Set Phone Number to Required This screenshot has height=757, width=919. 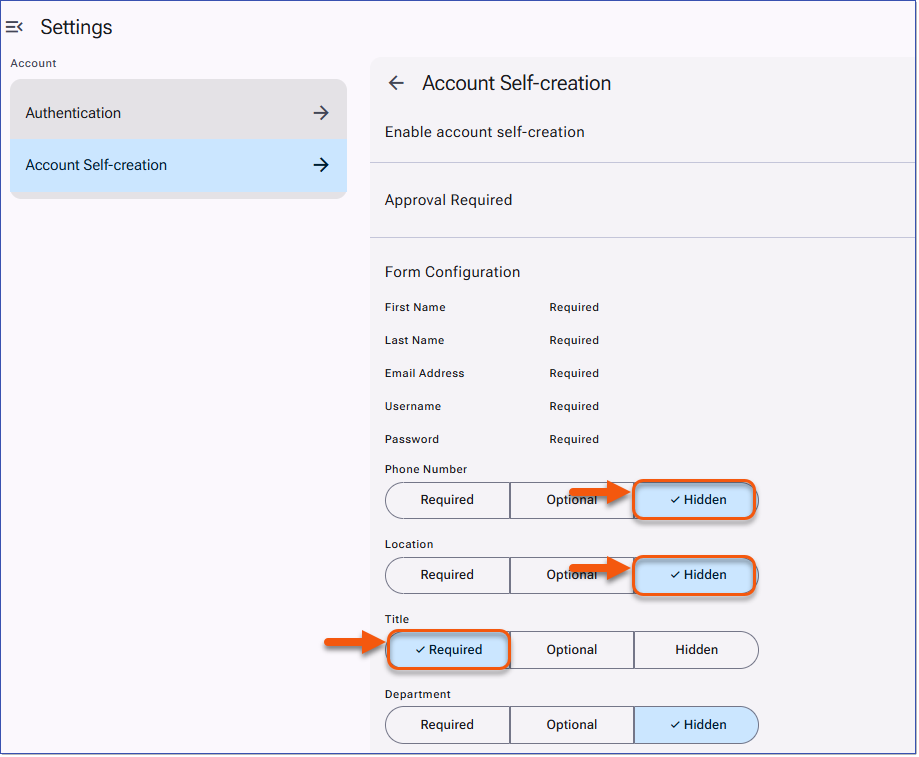(447, 500)
